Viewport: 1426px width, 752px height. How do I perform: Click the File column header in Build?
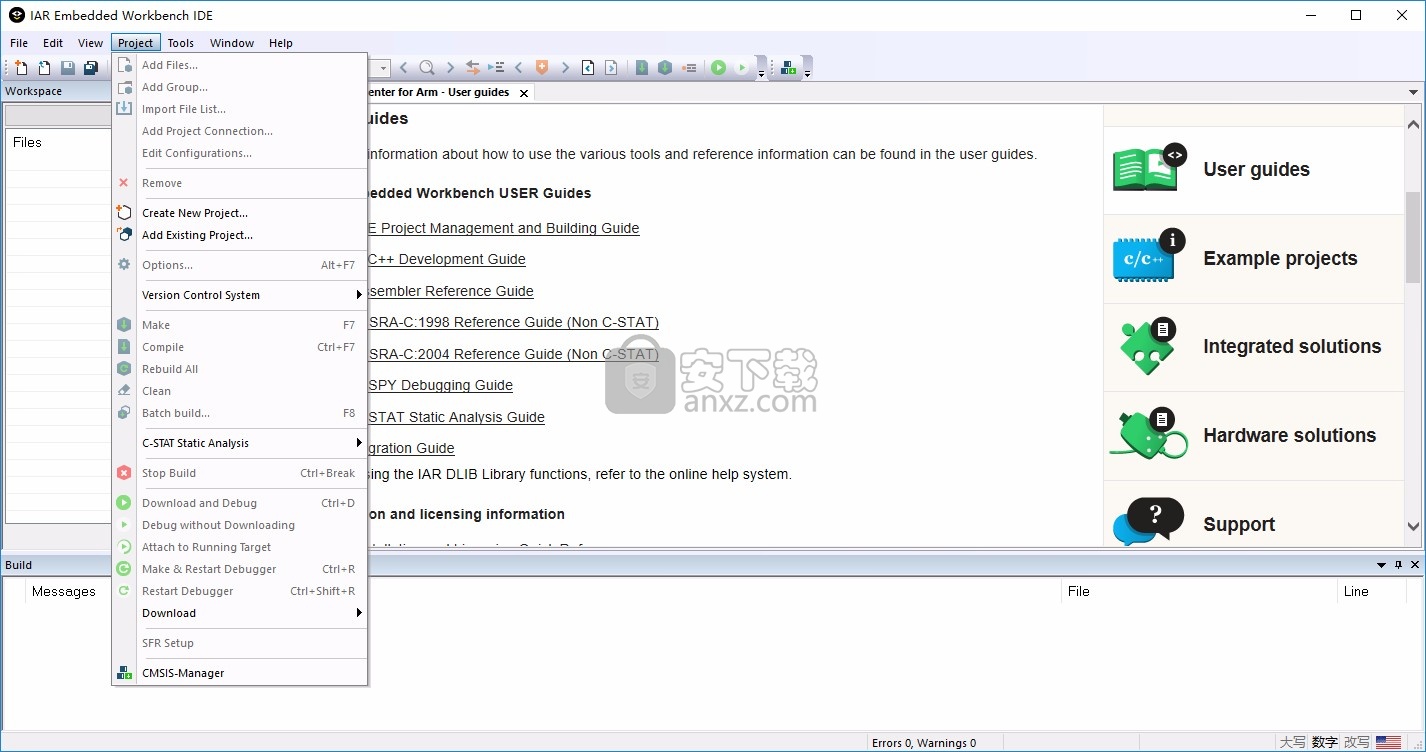click(x=1079, y=591)
